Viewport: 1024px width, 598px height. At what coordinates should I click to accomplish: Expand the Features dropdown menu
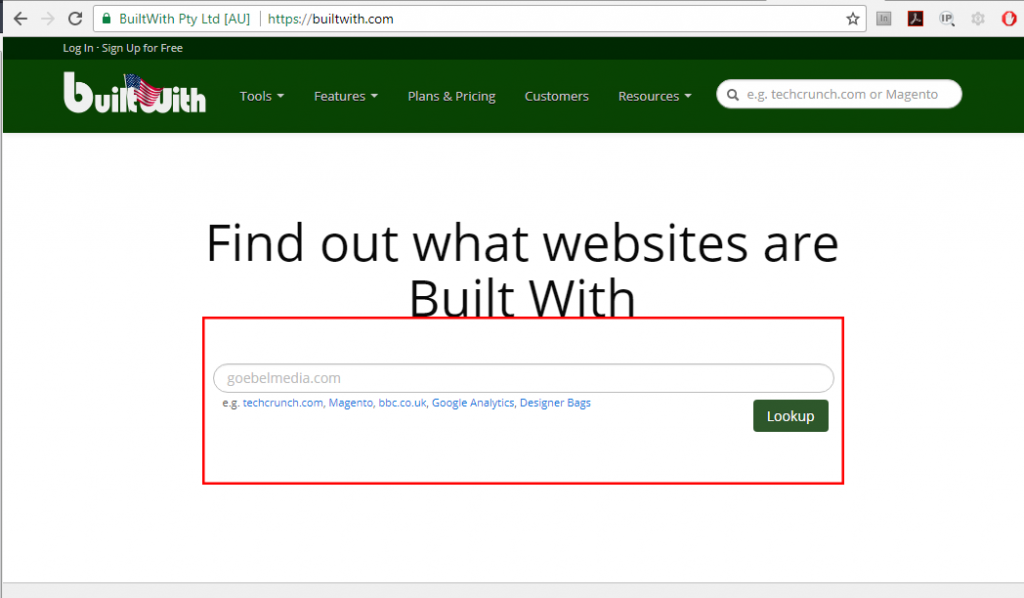pos(345,96)
